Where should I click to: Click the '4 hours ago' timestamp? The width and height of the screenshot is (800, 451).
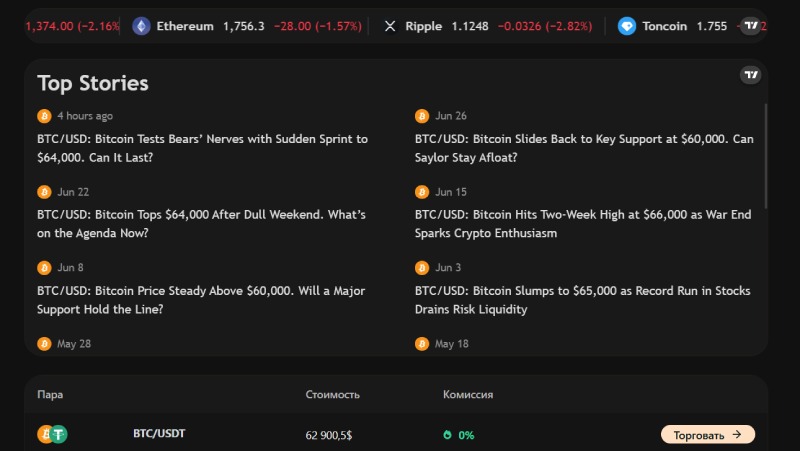(85, 116)
